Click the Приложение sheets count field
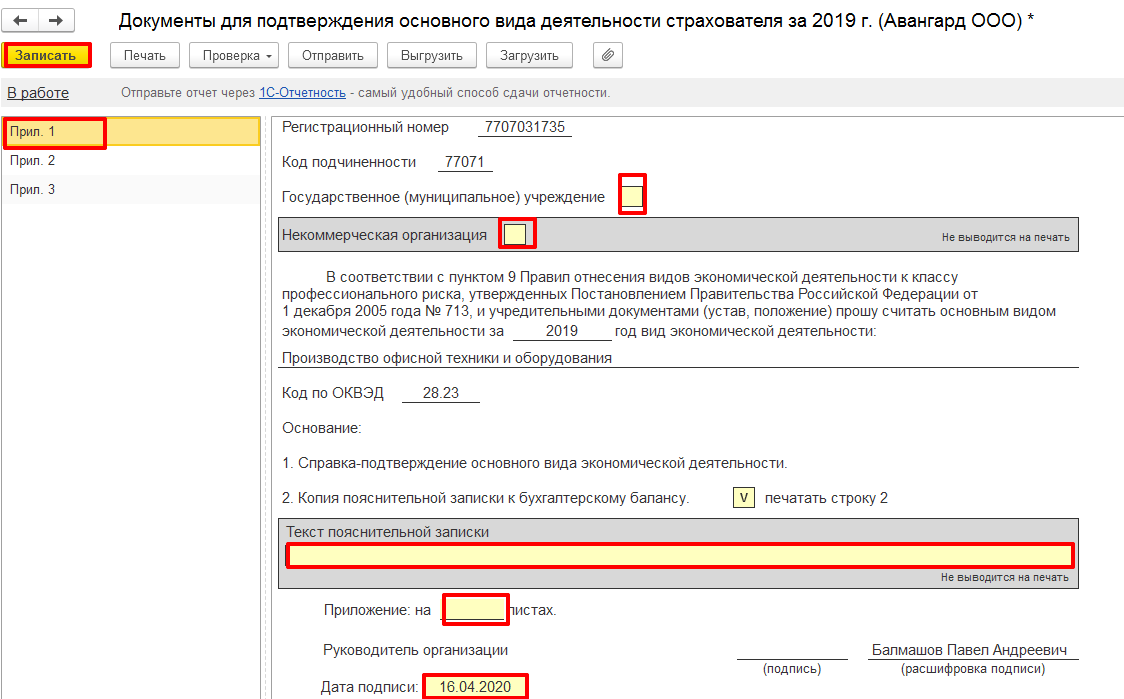1124x699 pixels. click(475, 609)
